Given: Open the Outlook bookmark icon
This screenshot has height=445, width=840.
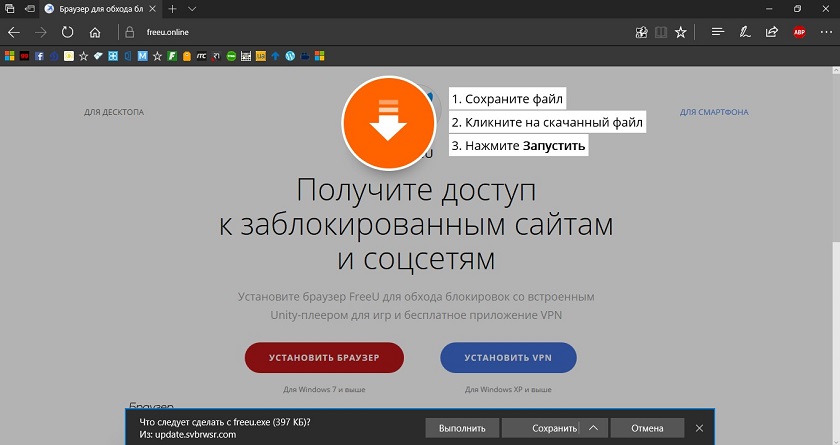Looking at the screenshot, I should [128, 56].
